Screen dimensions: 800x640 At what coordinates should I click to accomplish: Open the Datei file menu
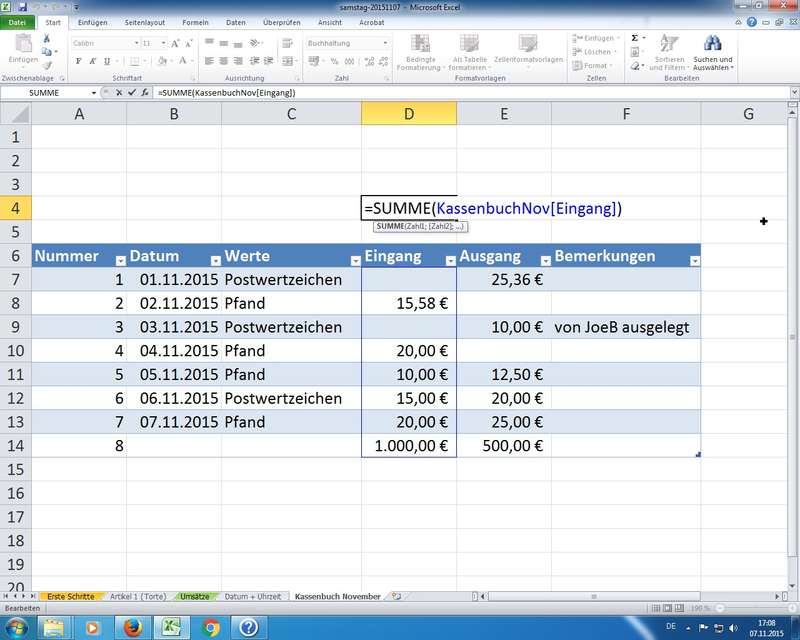pos(18,21)
